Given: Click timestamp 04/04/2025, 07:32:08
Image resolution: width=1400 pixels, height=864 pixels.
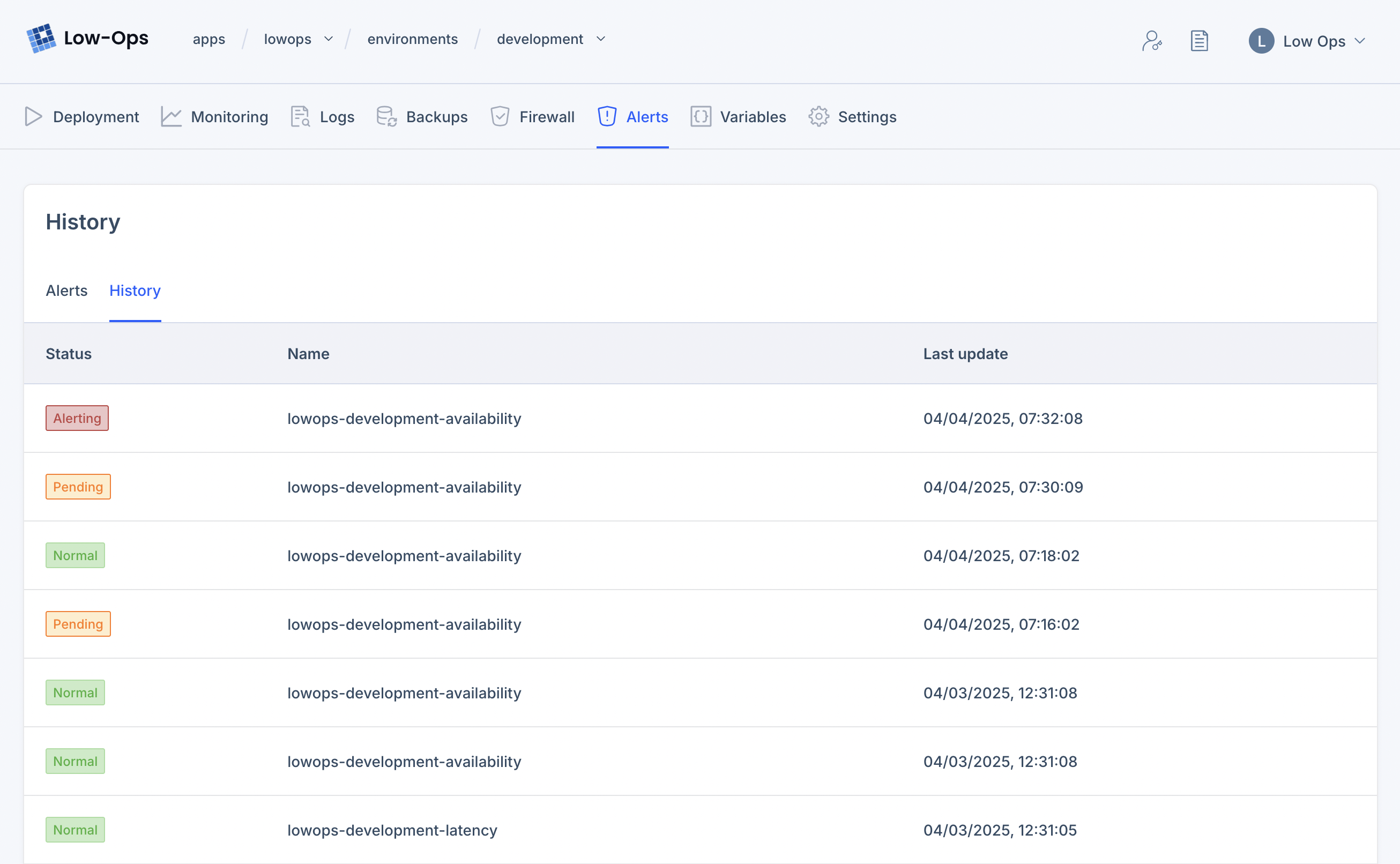Looking at the screenshot, I should (1003, 418).
